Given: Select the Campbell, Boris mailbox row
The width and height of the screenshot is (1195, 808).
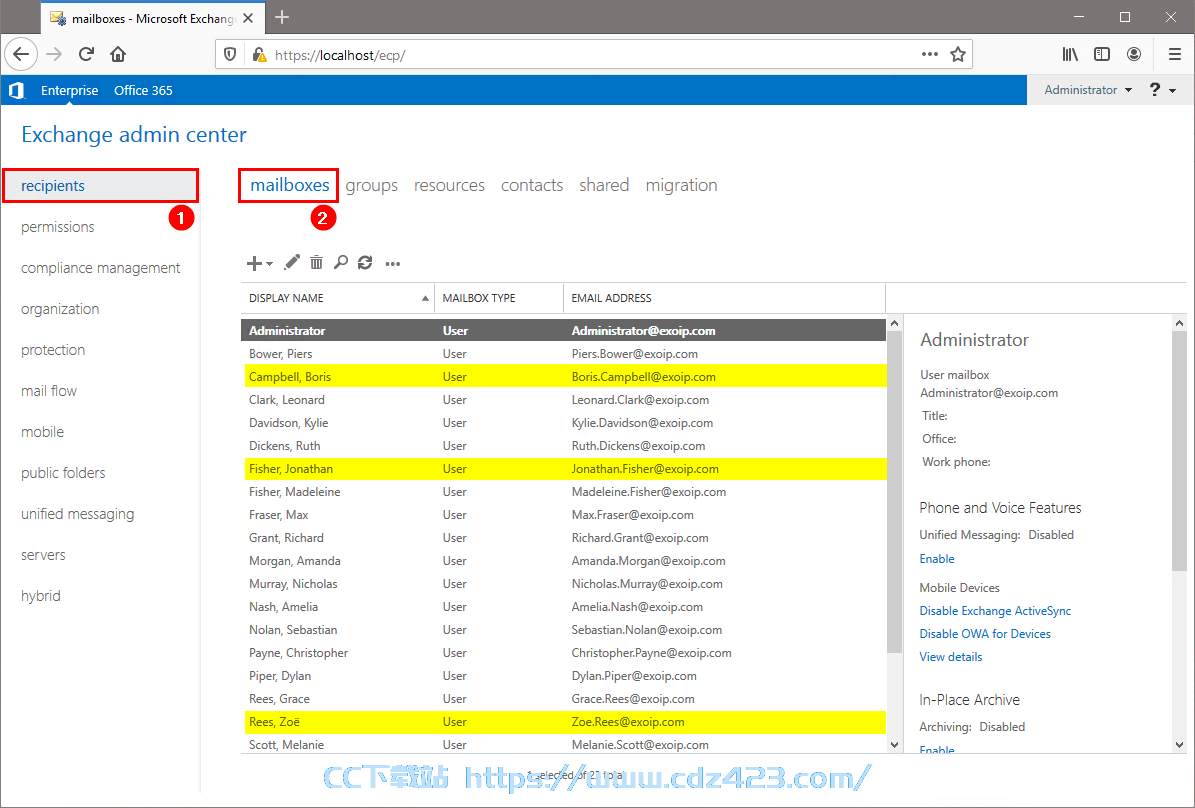Looking at the screenshot, I should 563,377.
